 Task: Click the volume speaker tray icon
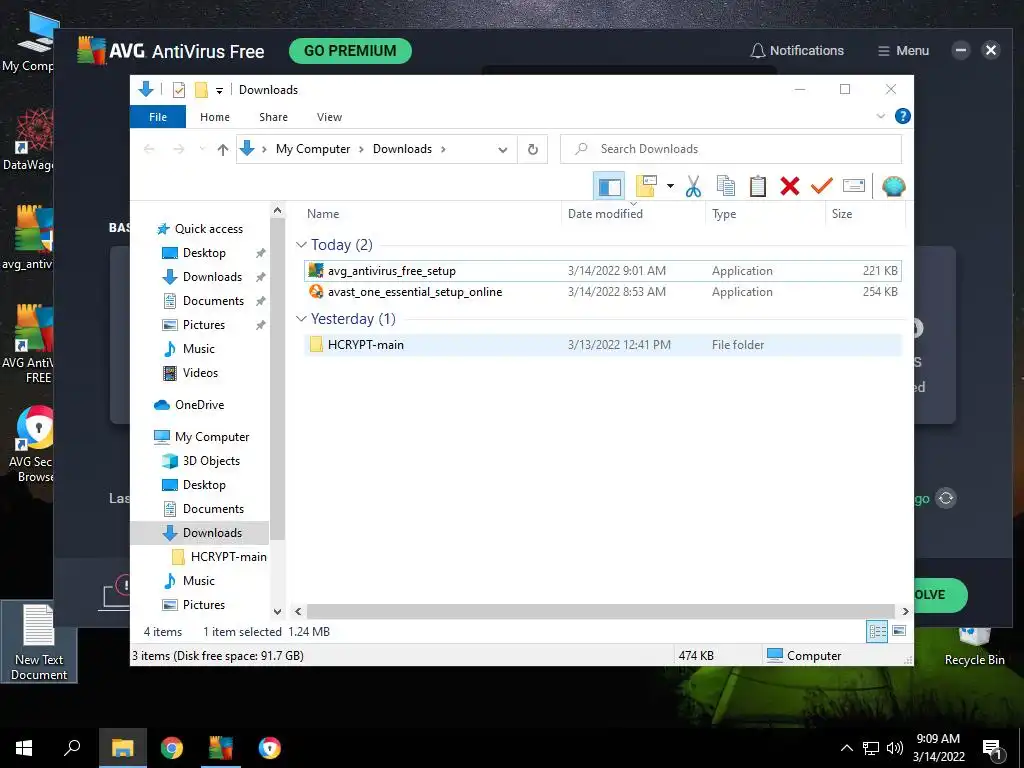(x=895, y=748)
